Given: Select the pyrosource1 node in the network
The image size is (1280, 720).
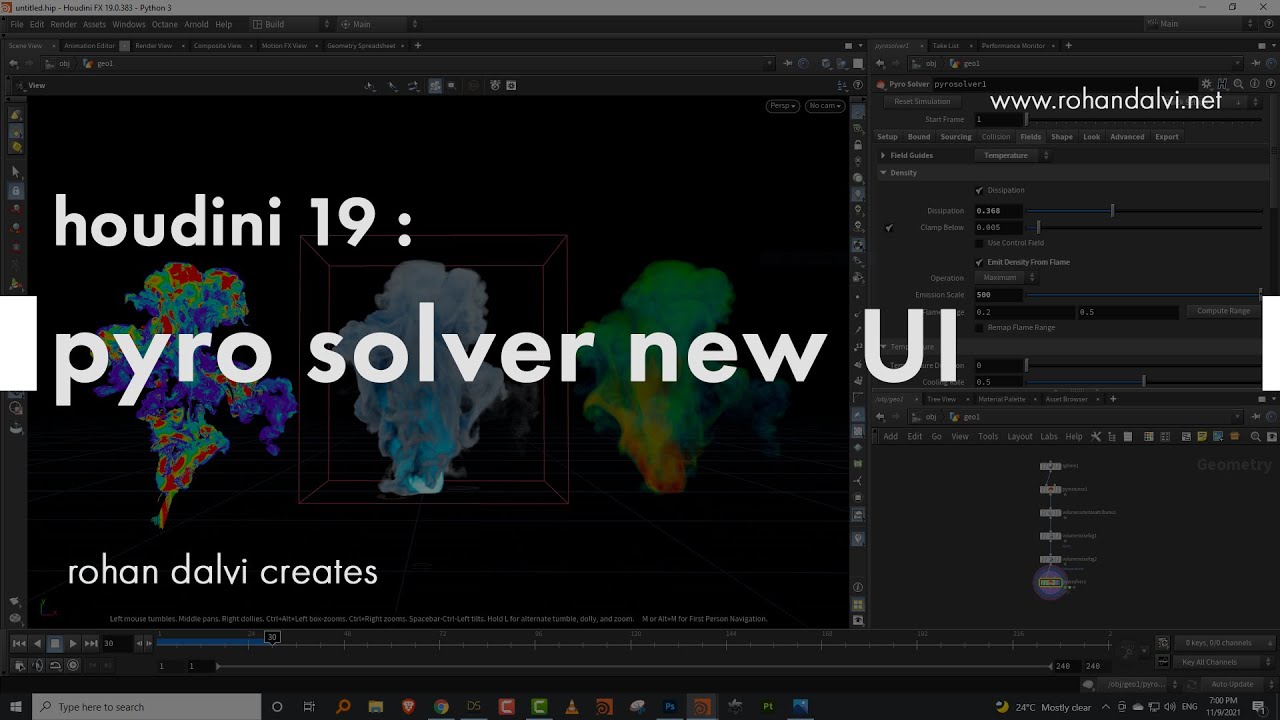Looking at the screenshot, I should point(1049,489).
